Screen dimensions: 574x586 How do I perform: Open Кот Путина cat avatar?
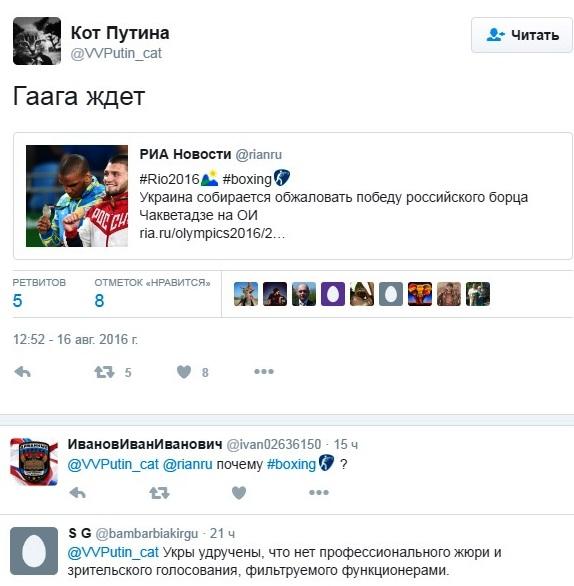(37, 41)
